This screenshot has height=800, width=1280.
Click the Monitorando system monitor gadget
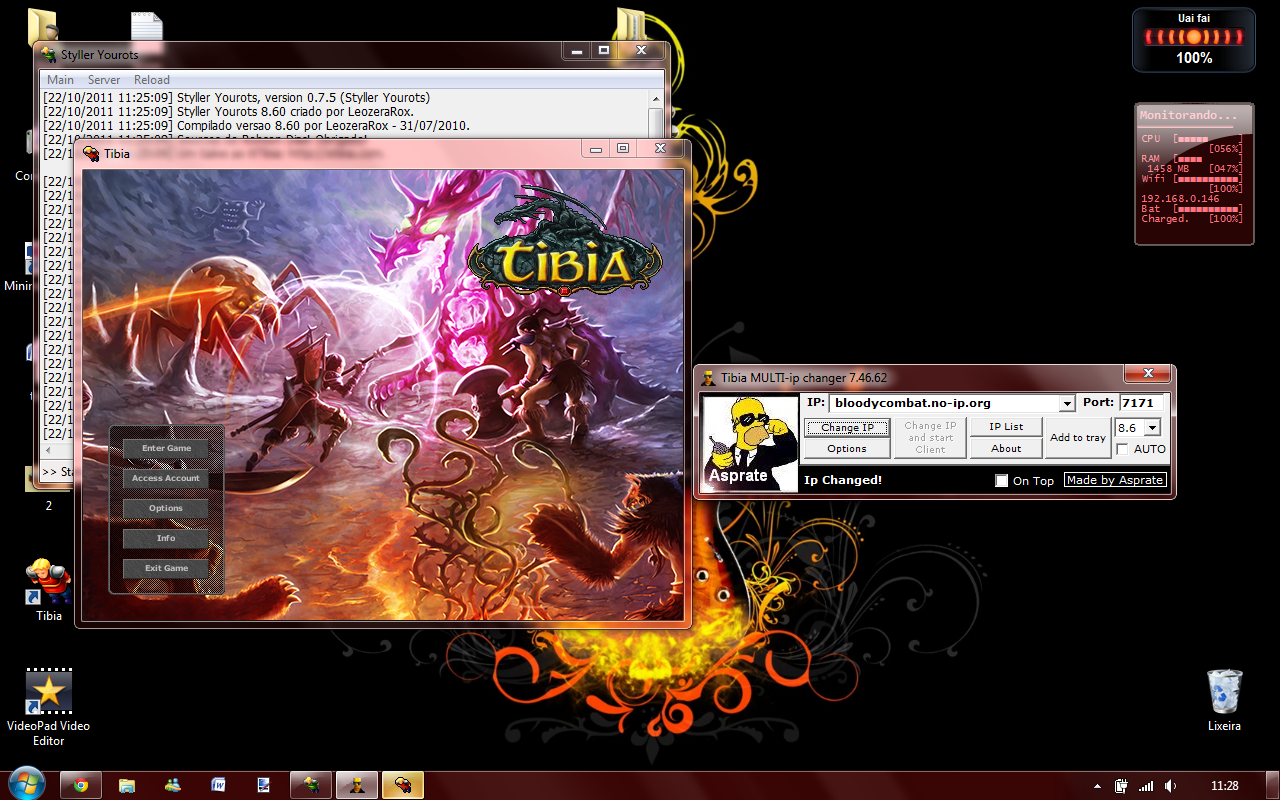coord(1194,174)
